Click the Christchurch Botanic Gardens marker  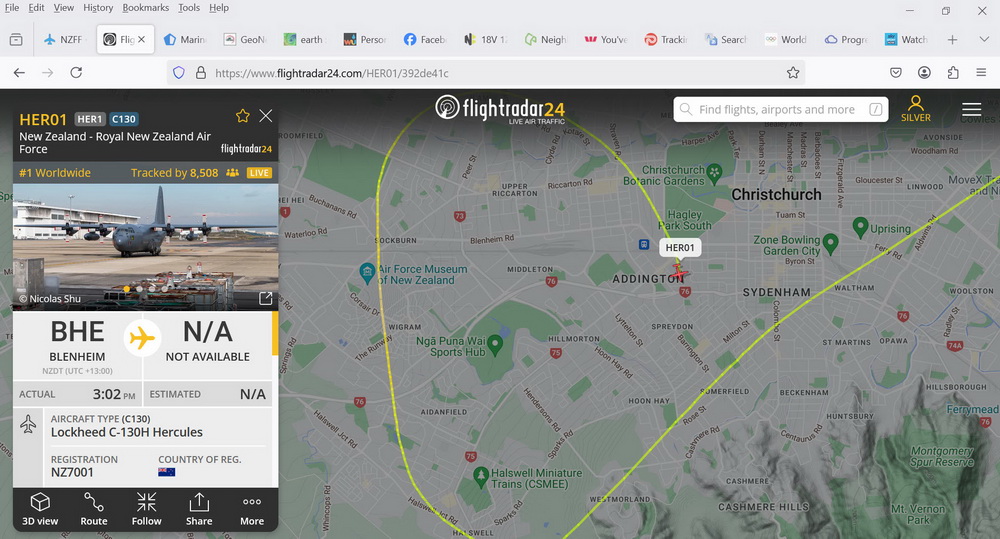[x=714, y=172]
